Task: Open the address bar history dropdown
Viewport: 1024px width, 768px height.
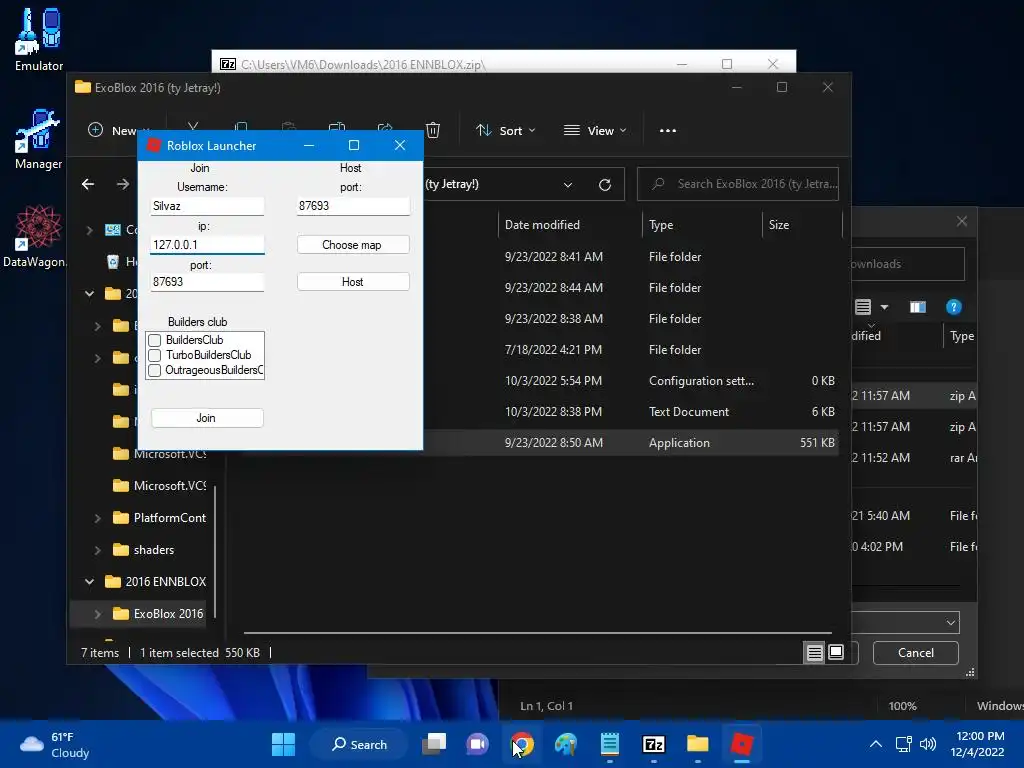Action: [x=568, y=185]
